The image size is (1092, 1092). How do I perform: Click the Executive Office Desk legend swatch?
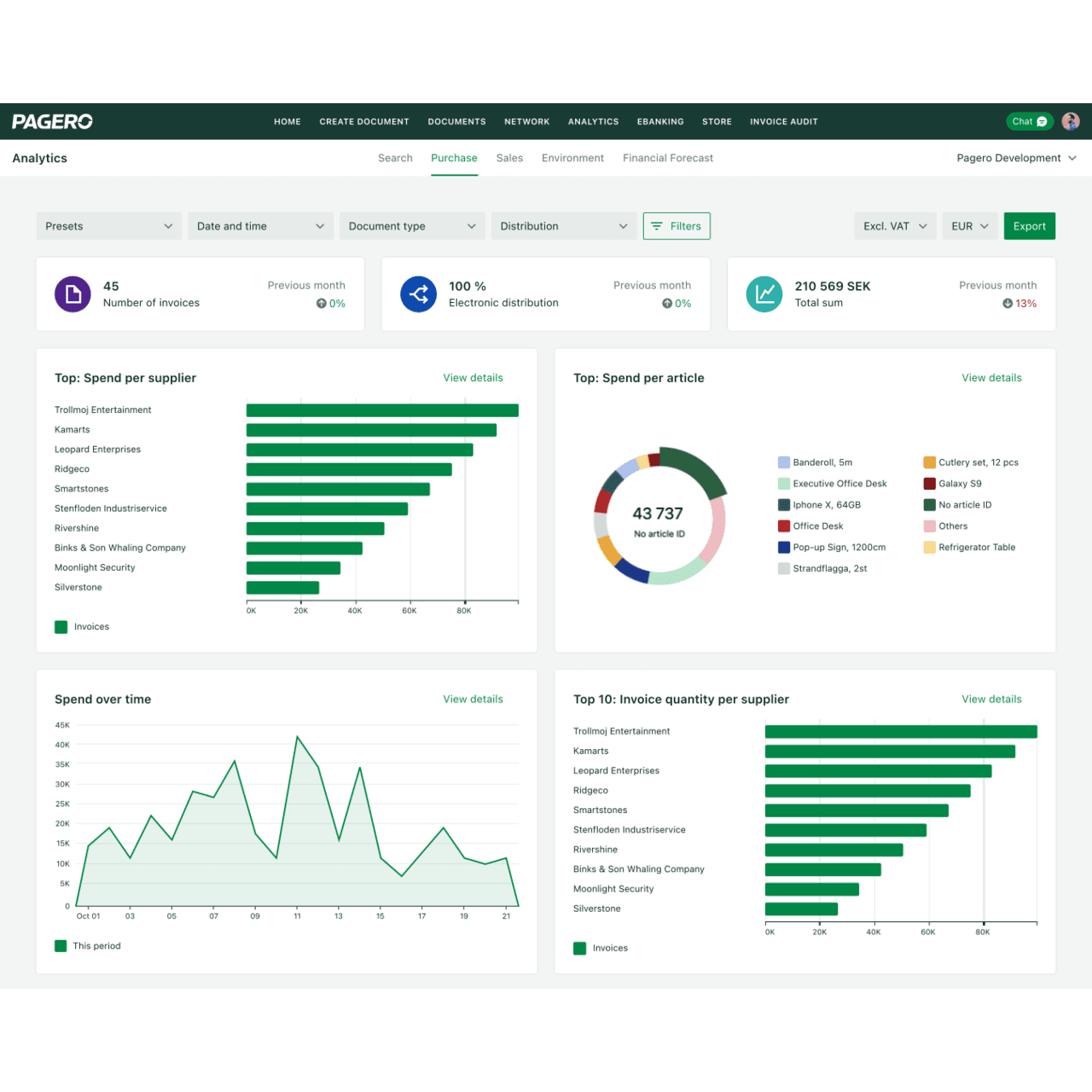[x=784, y=484]
